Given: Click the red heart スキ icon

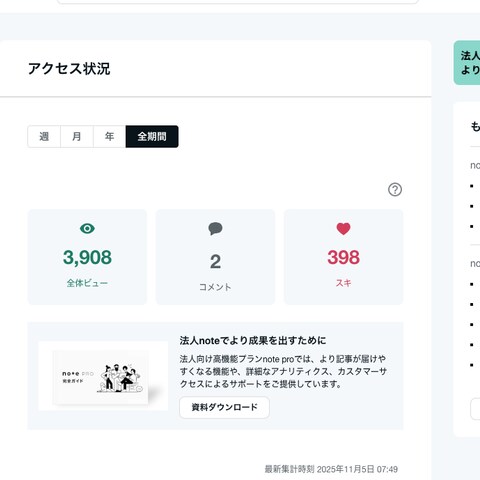Looking at the screenshot, I should point(343,229).
